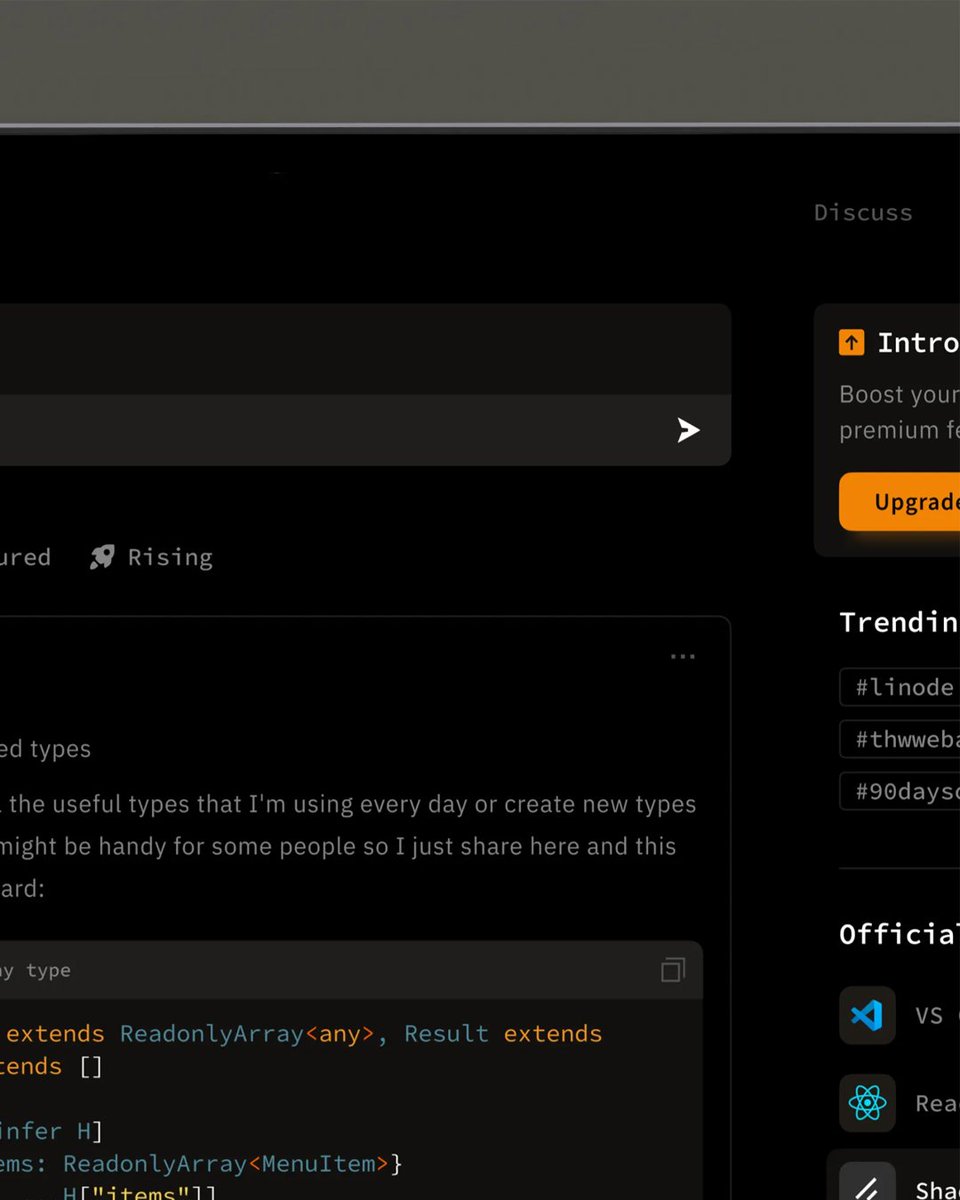Focus the message input field
960x1200 pixels.
point(365,430)
